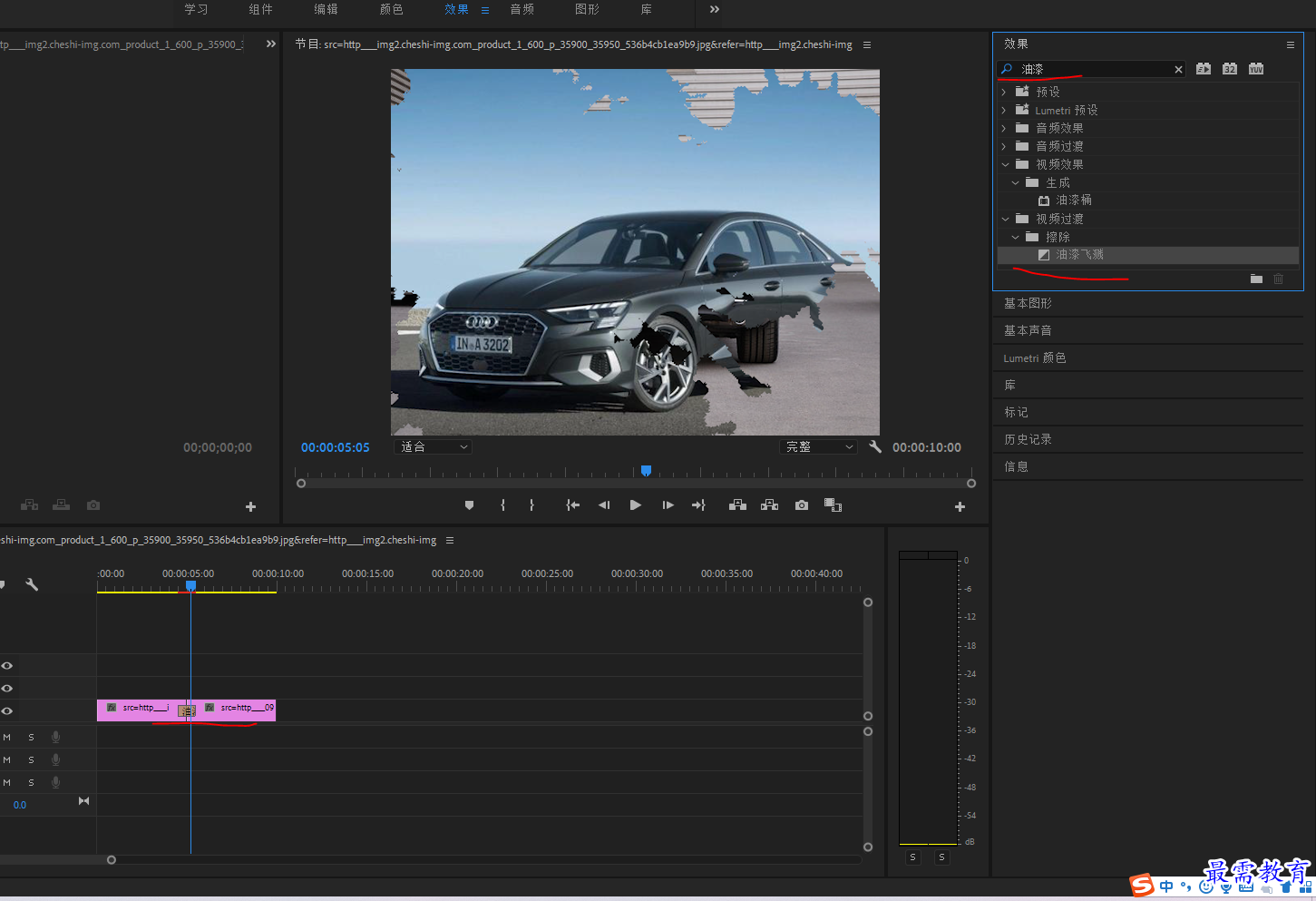Click the Mark Out brace icon
Viewport: 1316px width, 901px height.
tap(531, 505)
